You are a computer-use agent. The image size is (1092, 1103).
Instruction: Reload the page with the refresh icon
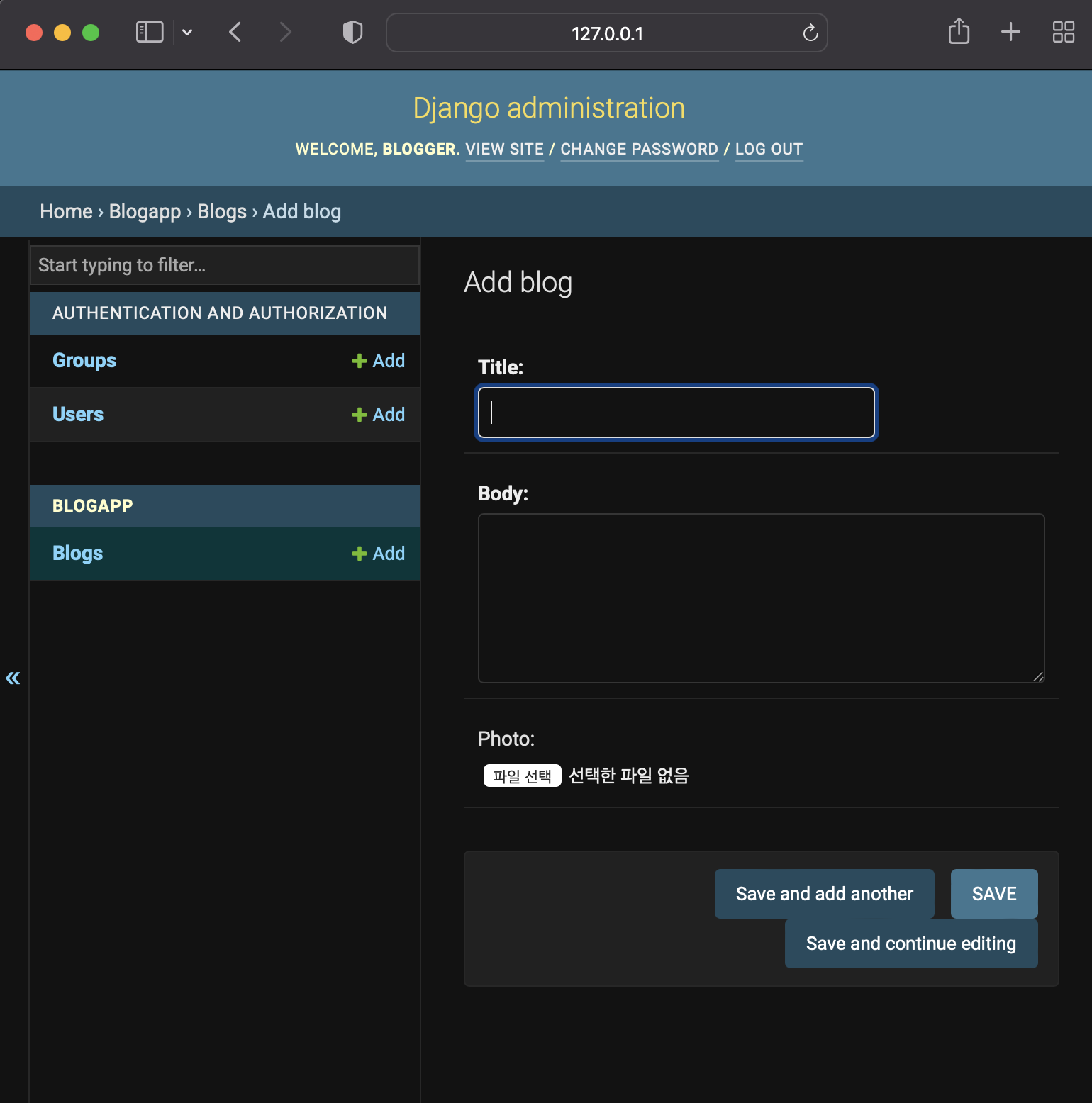(x=810, y=33)
